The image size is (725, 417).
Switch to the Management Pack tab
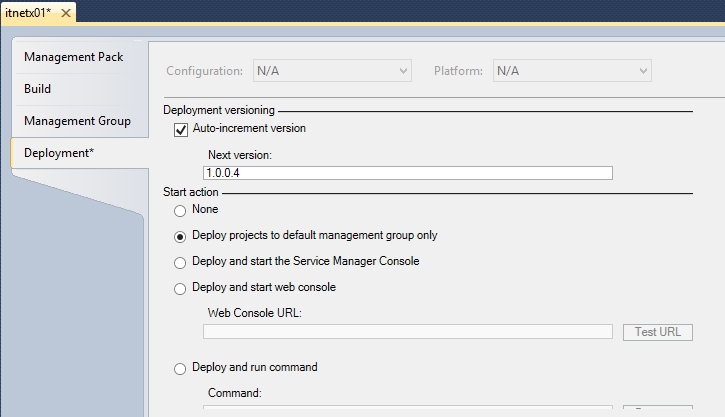pyautogui.click(x=73, y=57)
